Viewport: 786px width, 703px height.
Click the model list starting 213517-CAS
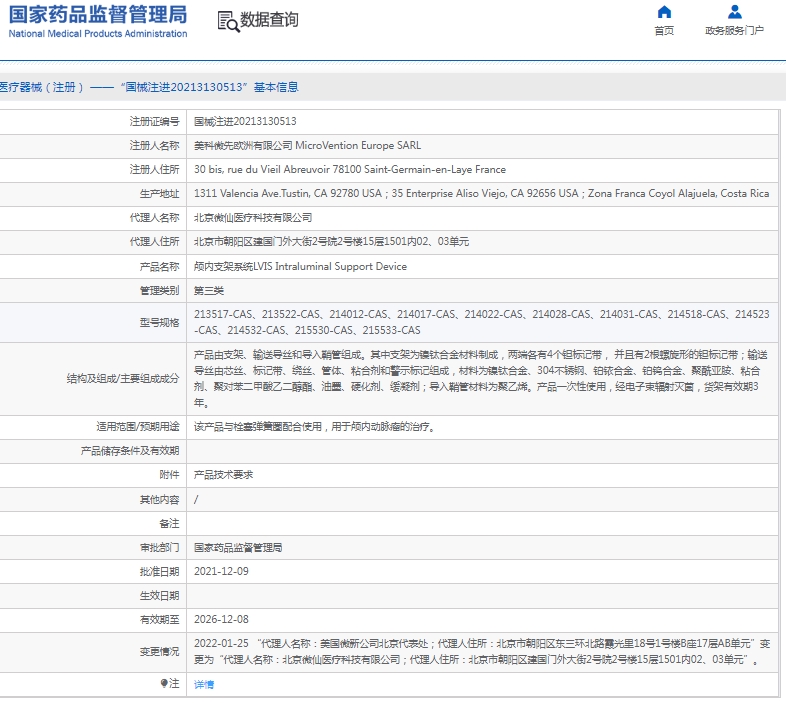[x=481, y=322]
